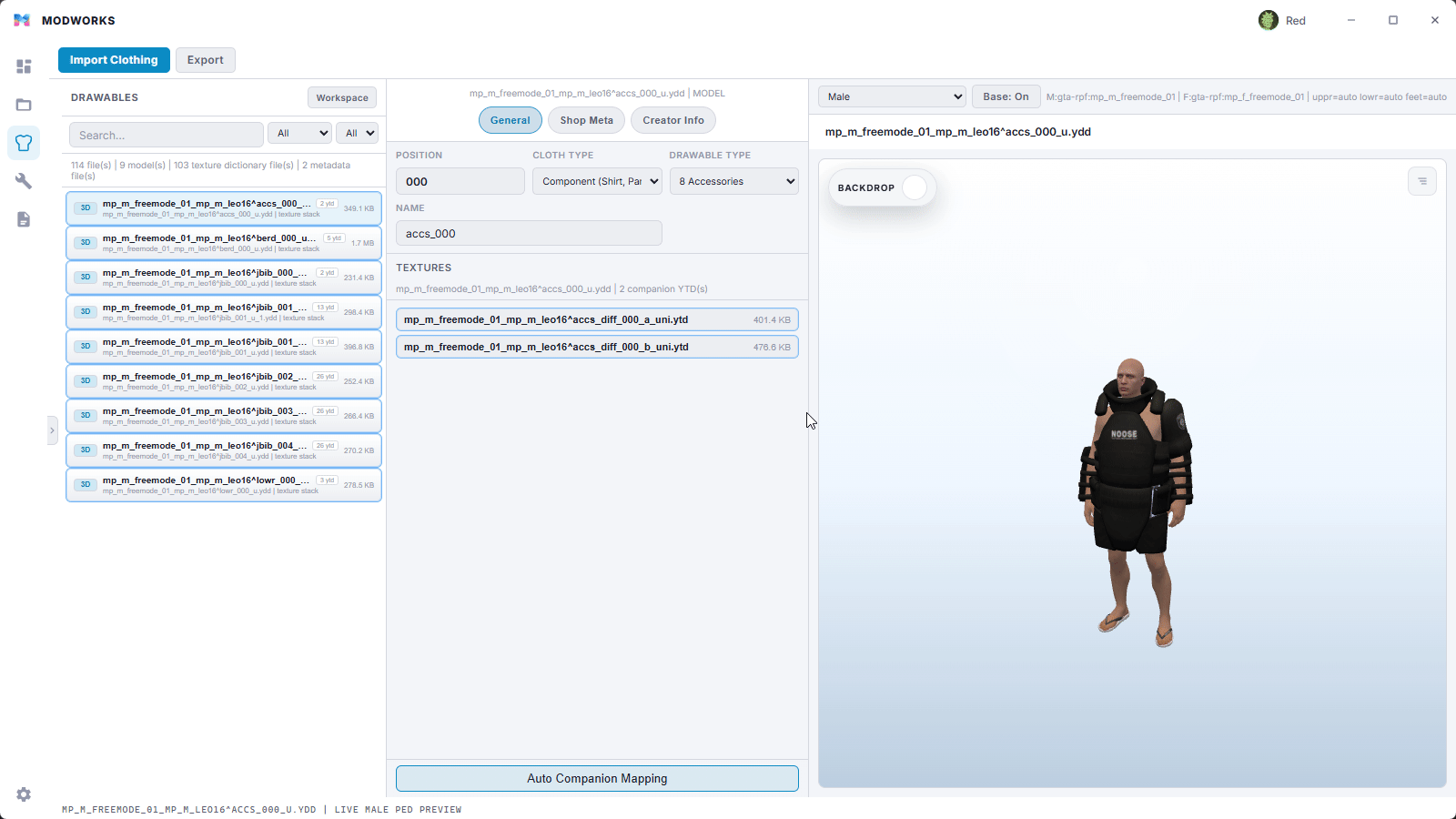
Task: Click the DRAWABLES panel heading
Action: click(105, 97)
